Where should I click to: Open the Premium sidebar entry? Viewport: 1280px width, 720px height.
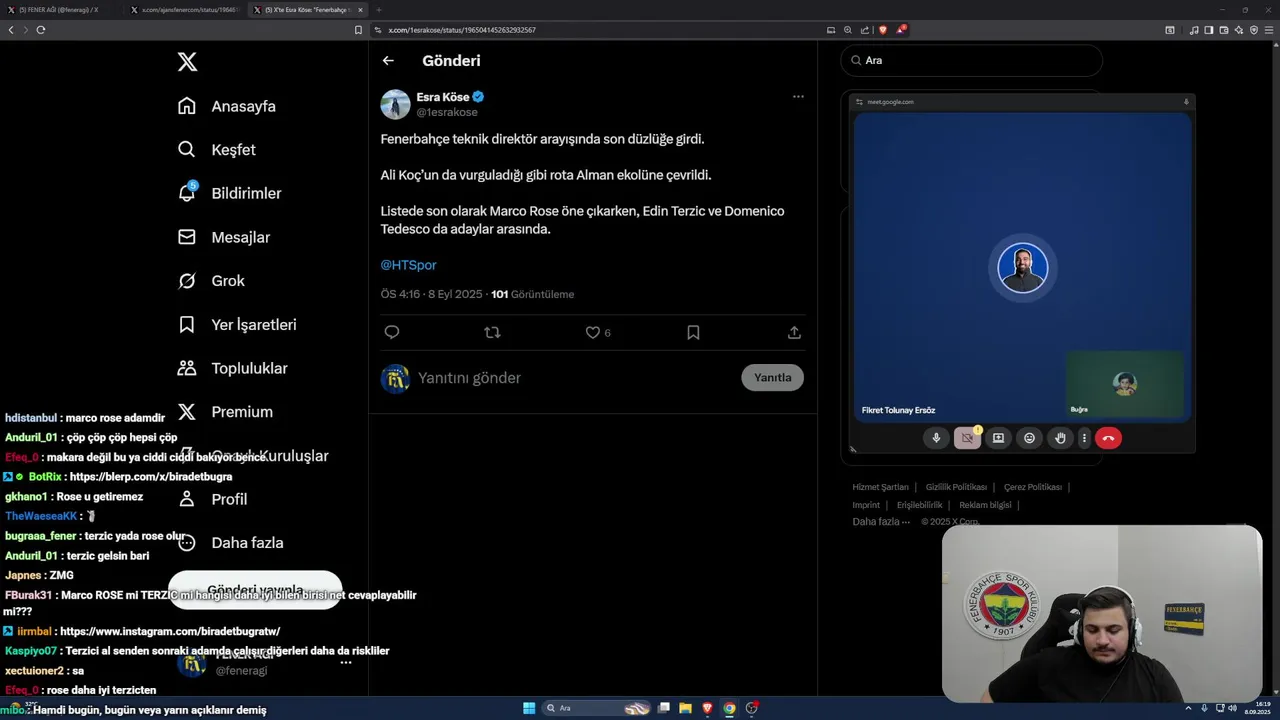tap(225, 412)
